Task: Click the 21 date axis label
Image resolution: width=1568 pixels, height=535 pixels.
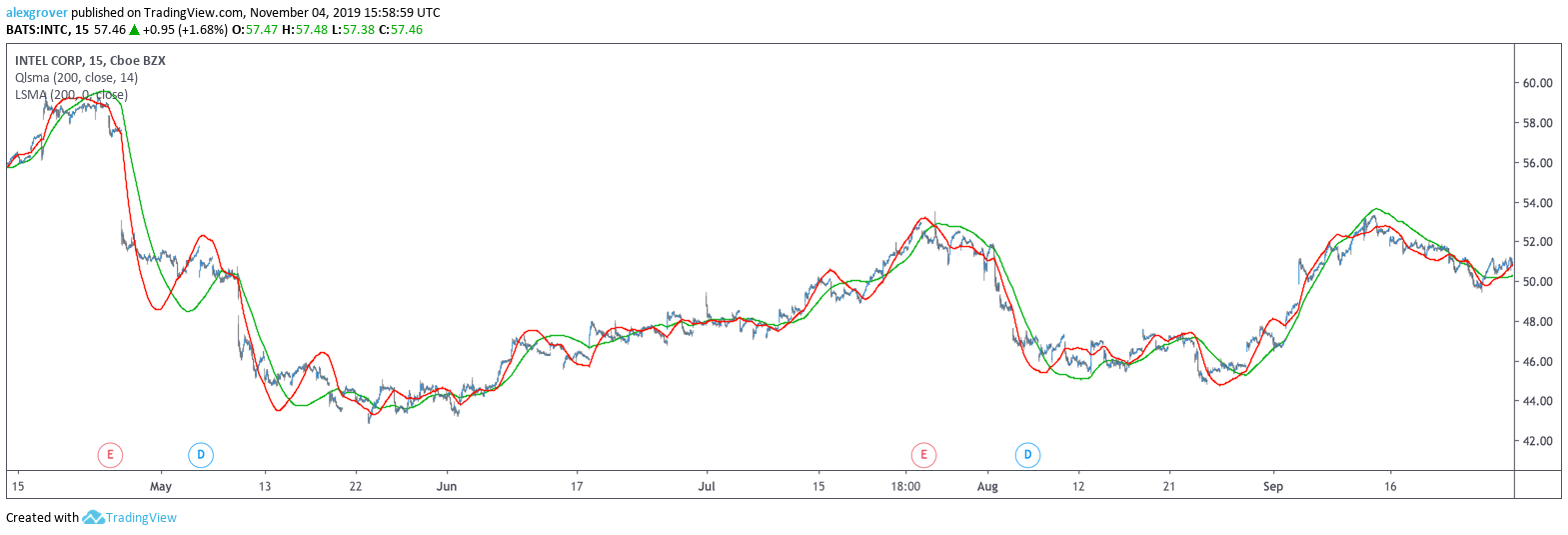Action: 1169,487
